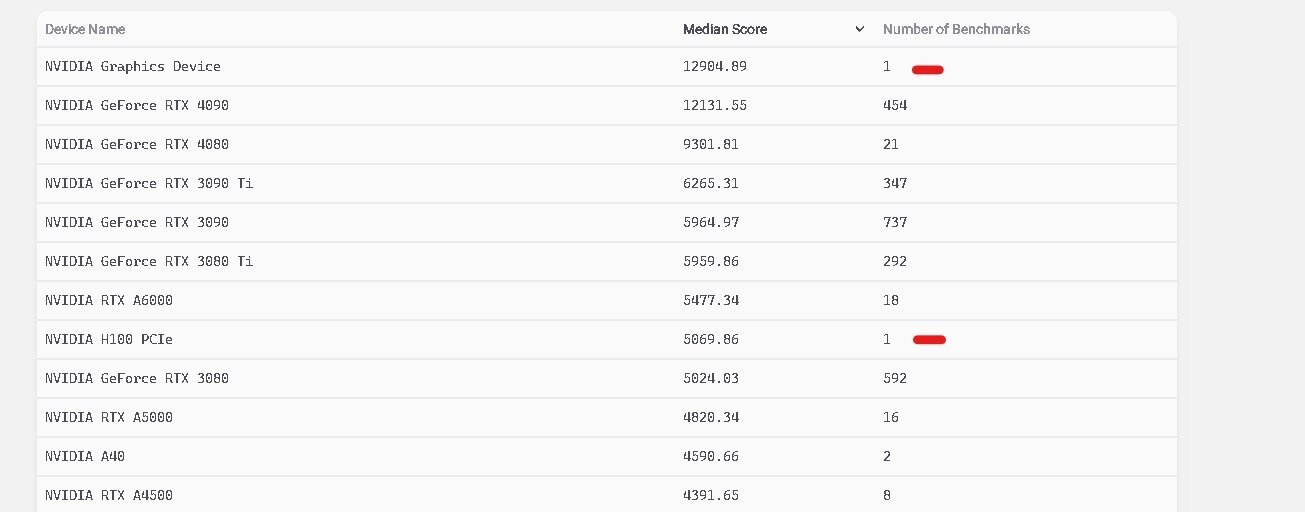1305x512 pixels.
Task: Select the NVIDIA GeForce RTX 3080 row
Action: tap(606, 379)
